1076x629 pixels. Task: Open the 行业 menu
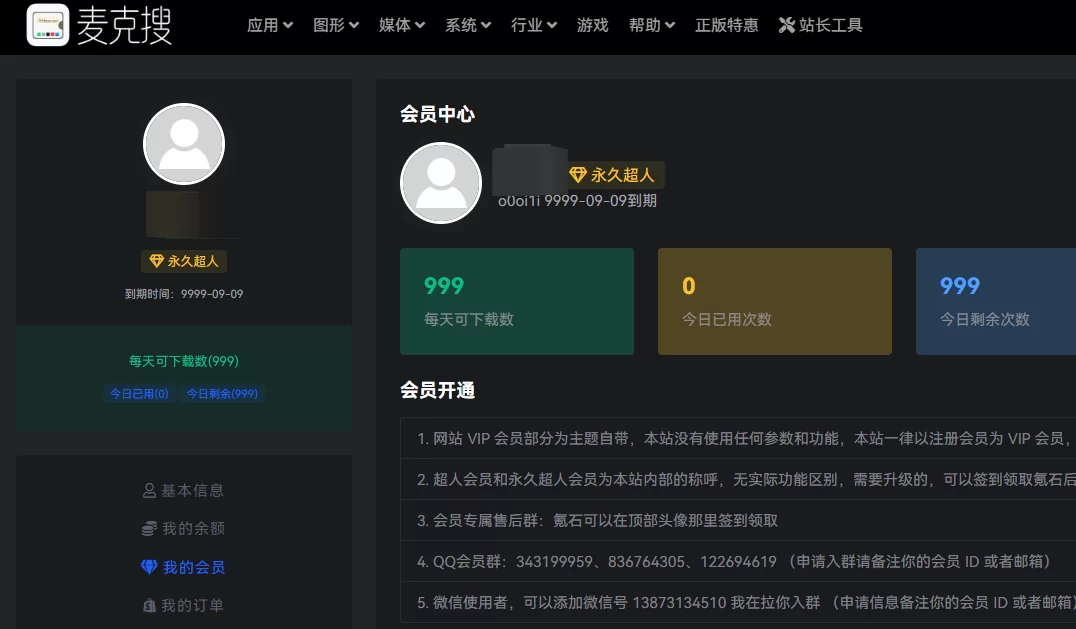pos(534,25)
